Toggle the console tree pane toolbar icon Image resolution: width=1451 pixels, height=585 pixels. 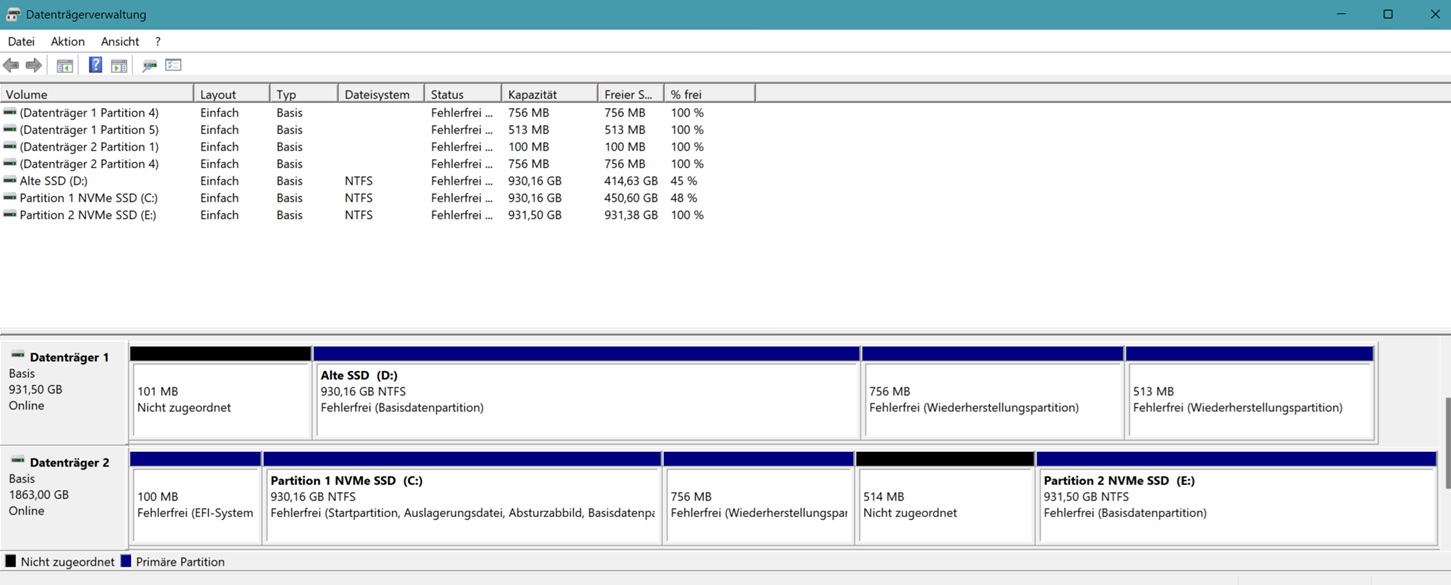(64, 65)
